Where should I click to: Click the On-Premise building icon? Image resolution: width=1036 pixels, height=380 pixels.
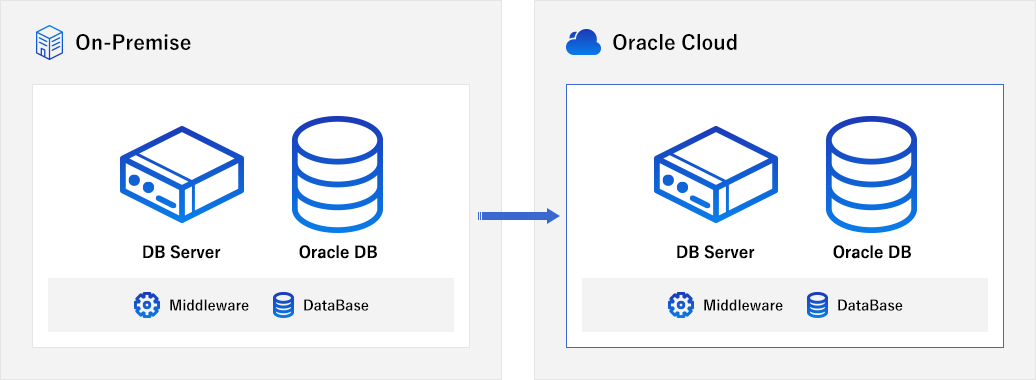coord(49,43)
